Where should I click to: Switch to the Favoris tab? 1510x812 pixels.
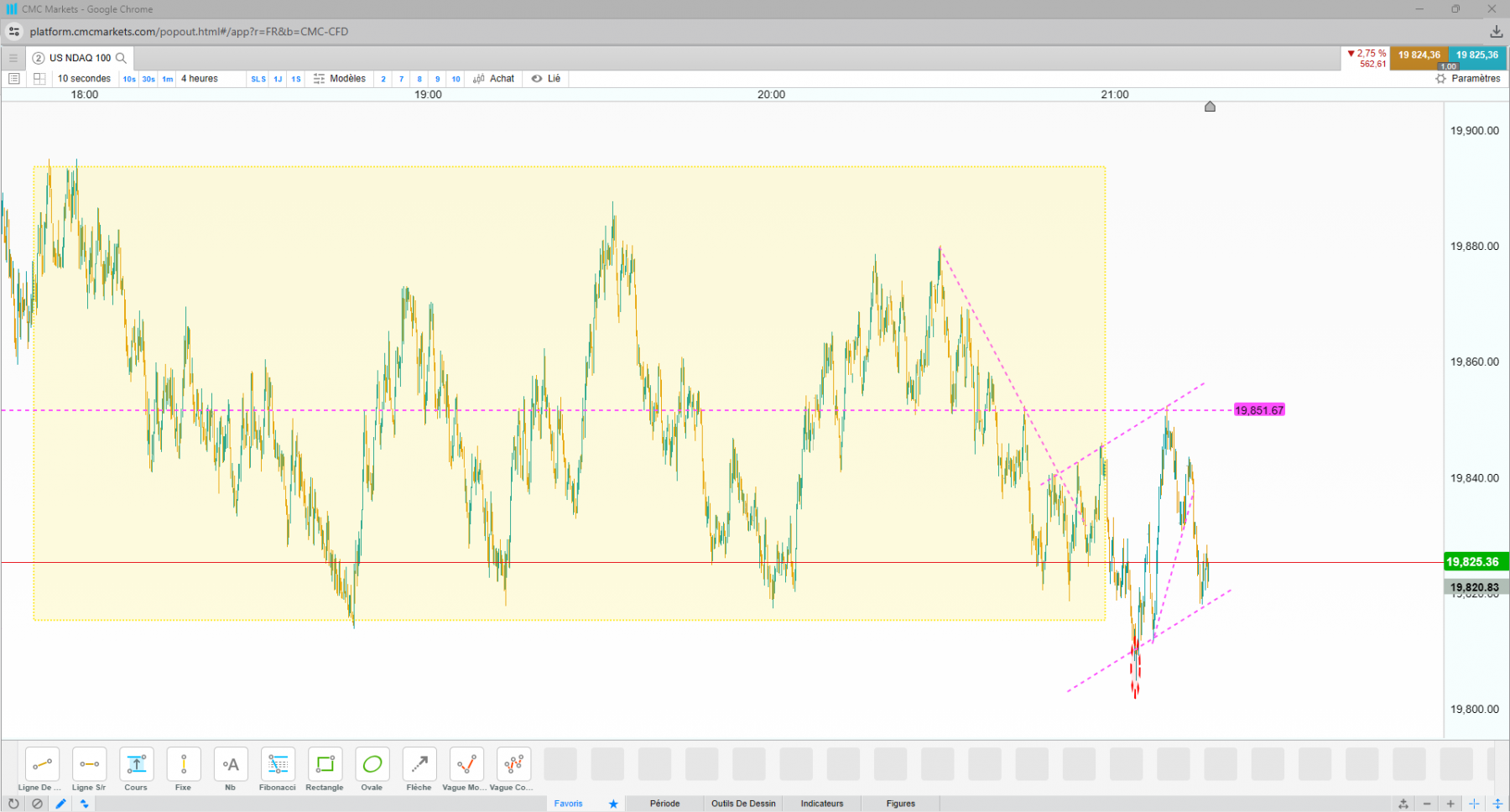click(568, 804)
